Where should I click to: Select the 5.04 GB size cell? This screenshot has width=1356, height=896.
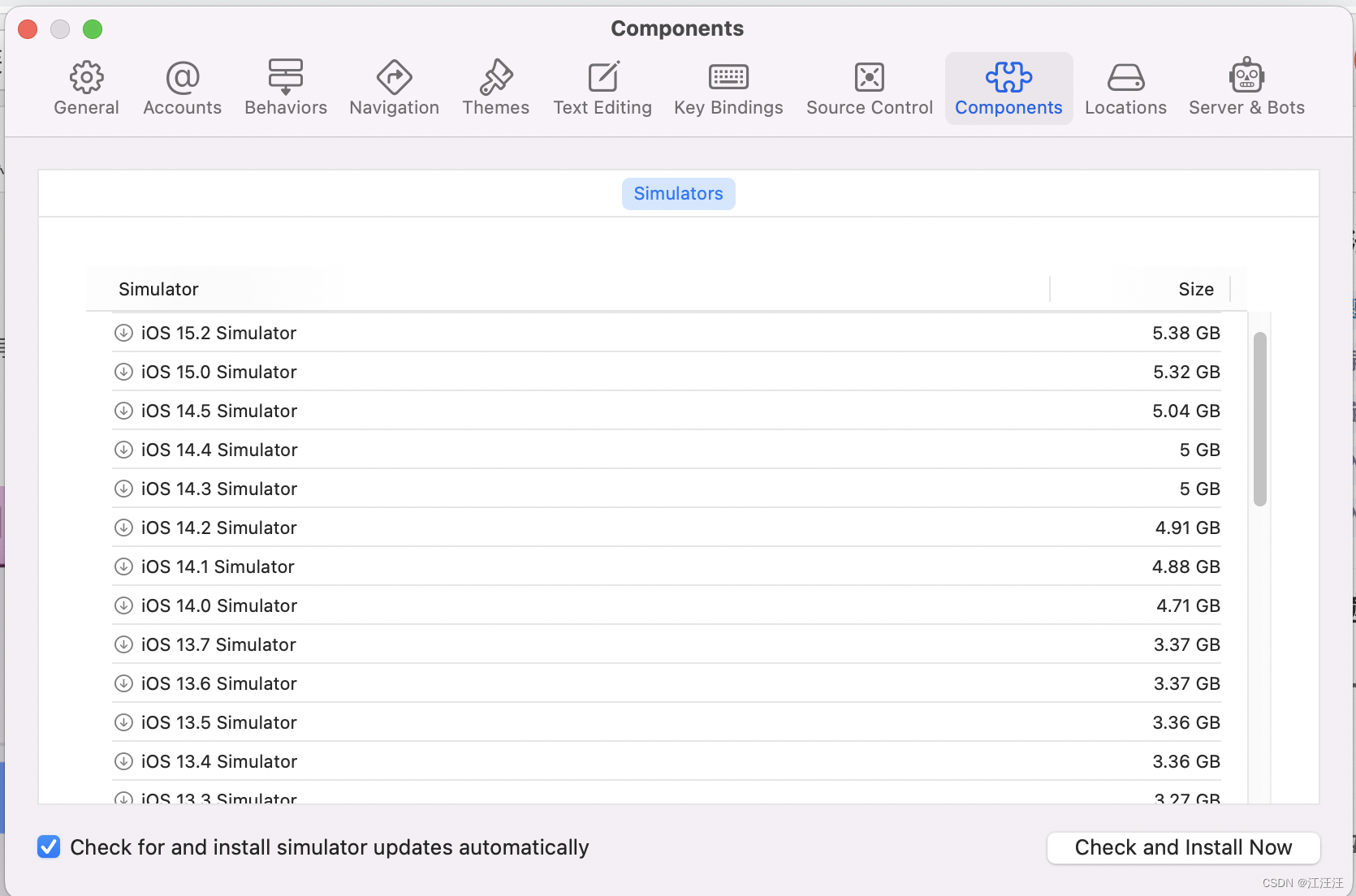point(1185,411)
